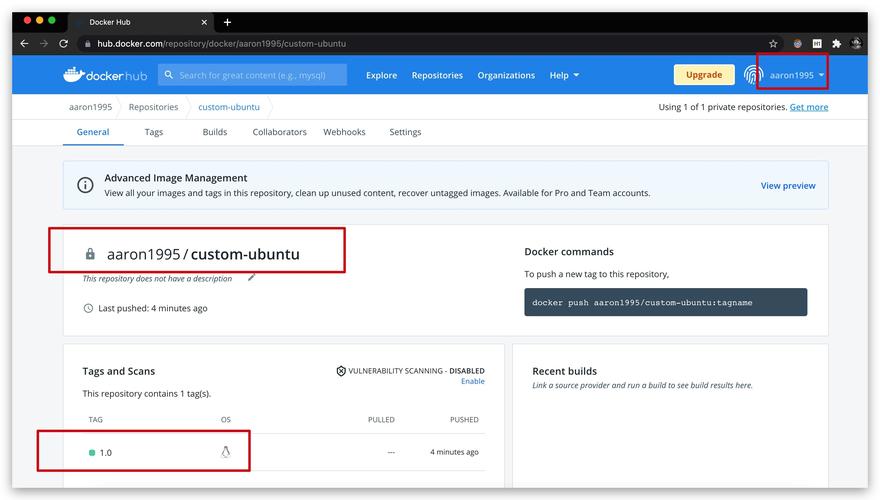Click aaron1995 in the breadcrumb
This screenshot has height=500, width=880.
(x=90, y=107)
